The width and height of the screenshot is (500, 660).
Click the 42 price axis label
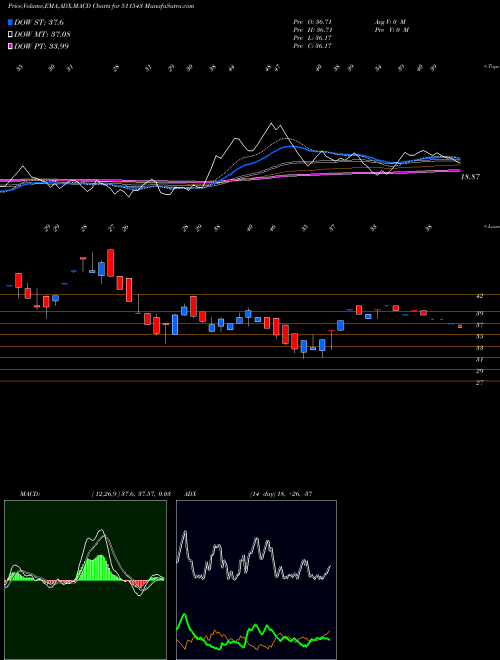479,296
